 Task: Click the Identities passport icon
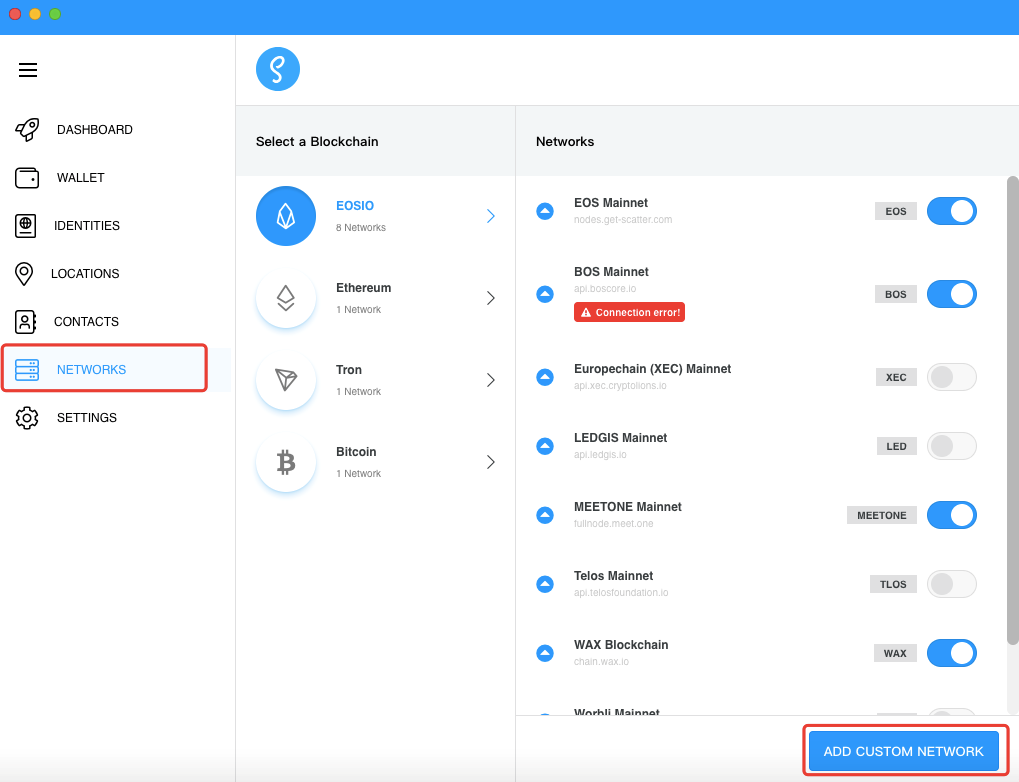coord(25,226)
